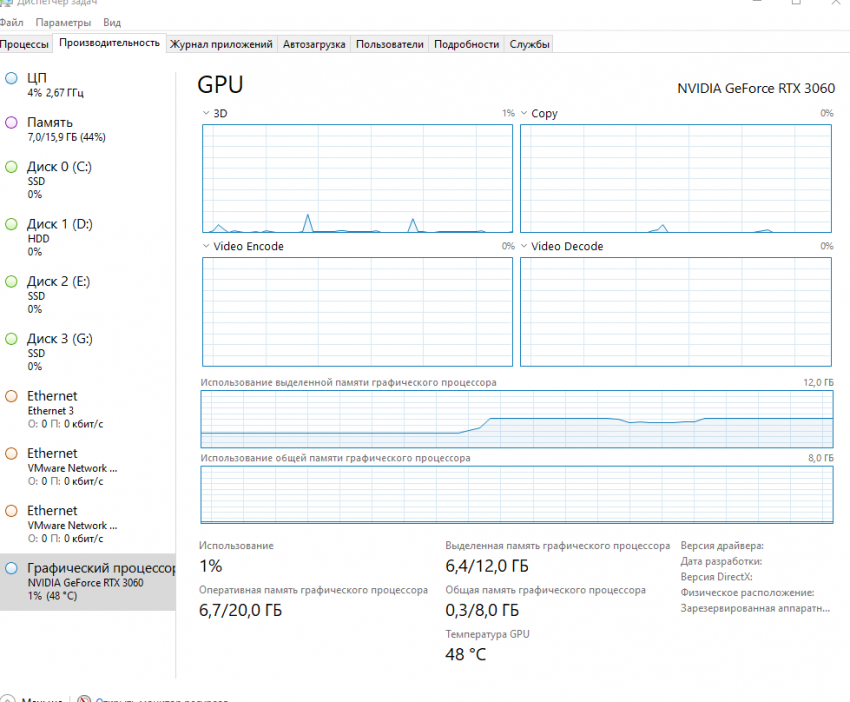This screenshot has height=702, width=850.
Task: Click the Память purple circle icon
Action: (x=11, y=123)
